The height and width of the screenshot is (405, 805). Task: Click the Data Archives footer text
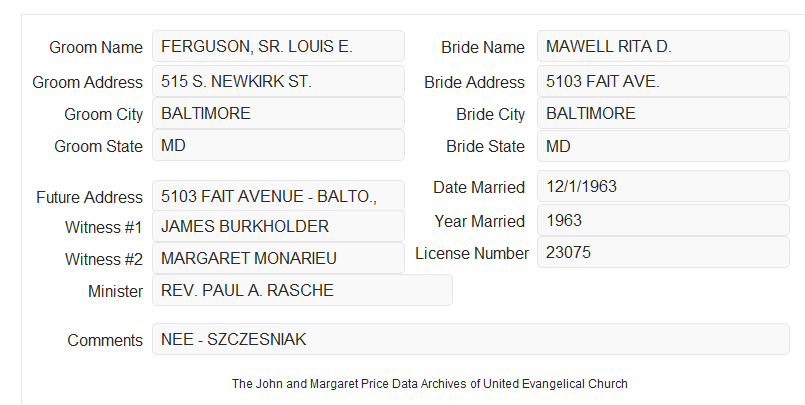(430, 384)
